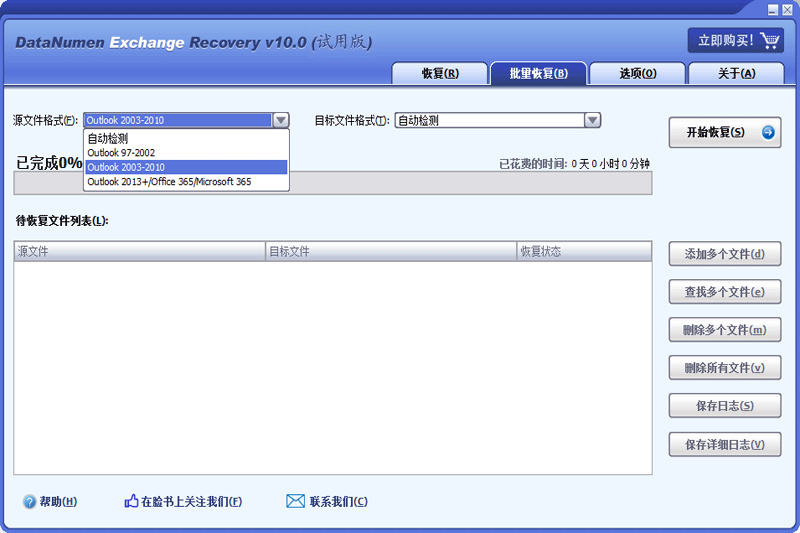Screen dimensions: 800x533
Task: Click the 立即购买 buy now button
Action: (736, 40)
